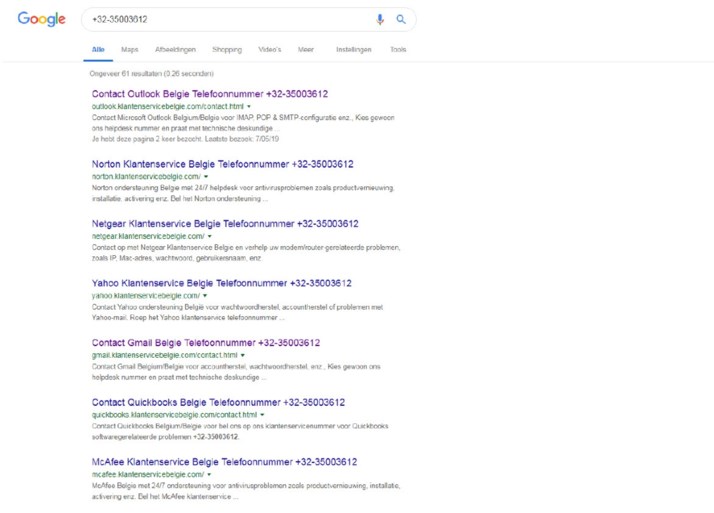714x513 pixels.
Task: Expand dropdown arrow beside outlook.klantenservicebelgie.com URL
Action: [x=249, y=107]
